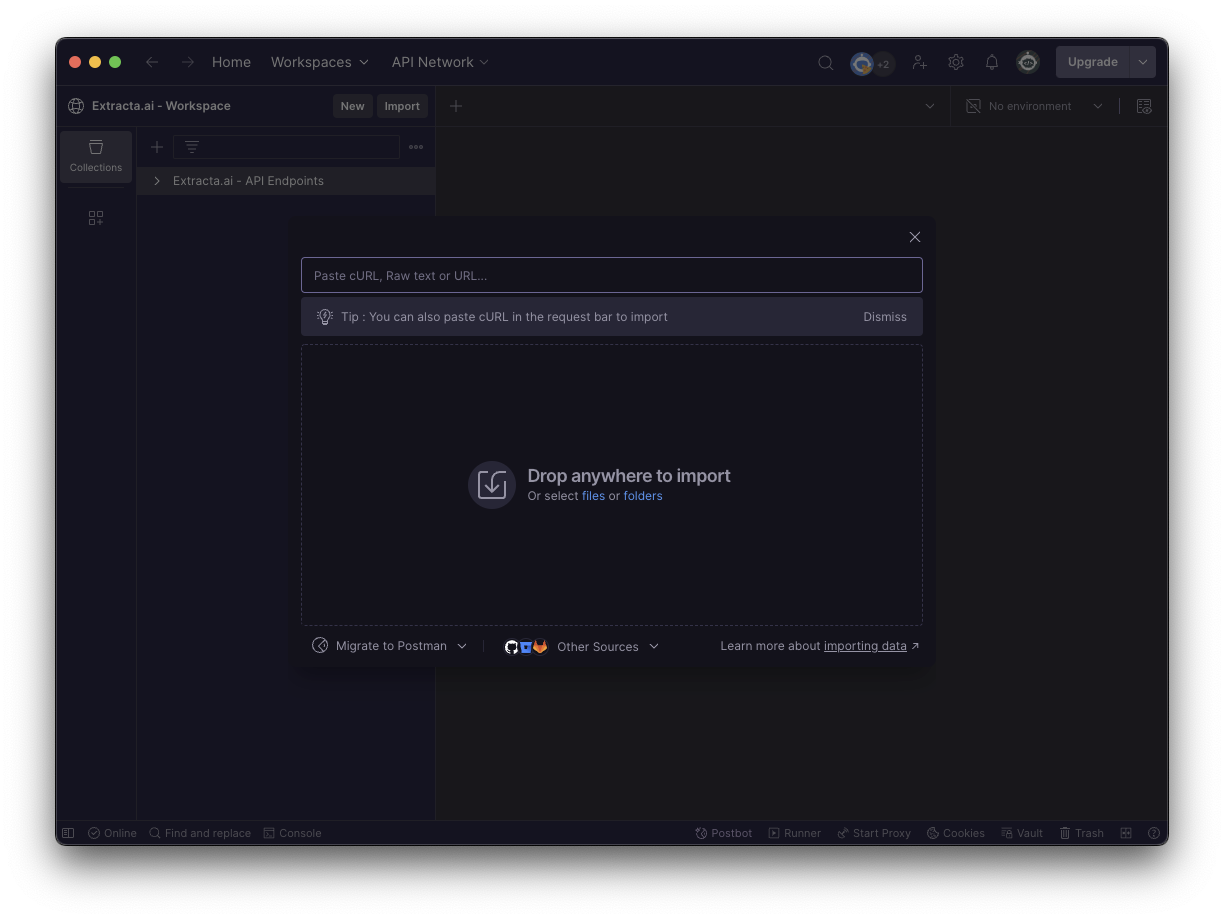Open the Workspaces dropdown

point(320,62)
